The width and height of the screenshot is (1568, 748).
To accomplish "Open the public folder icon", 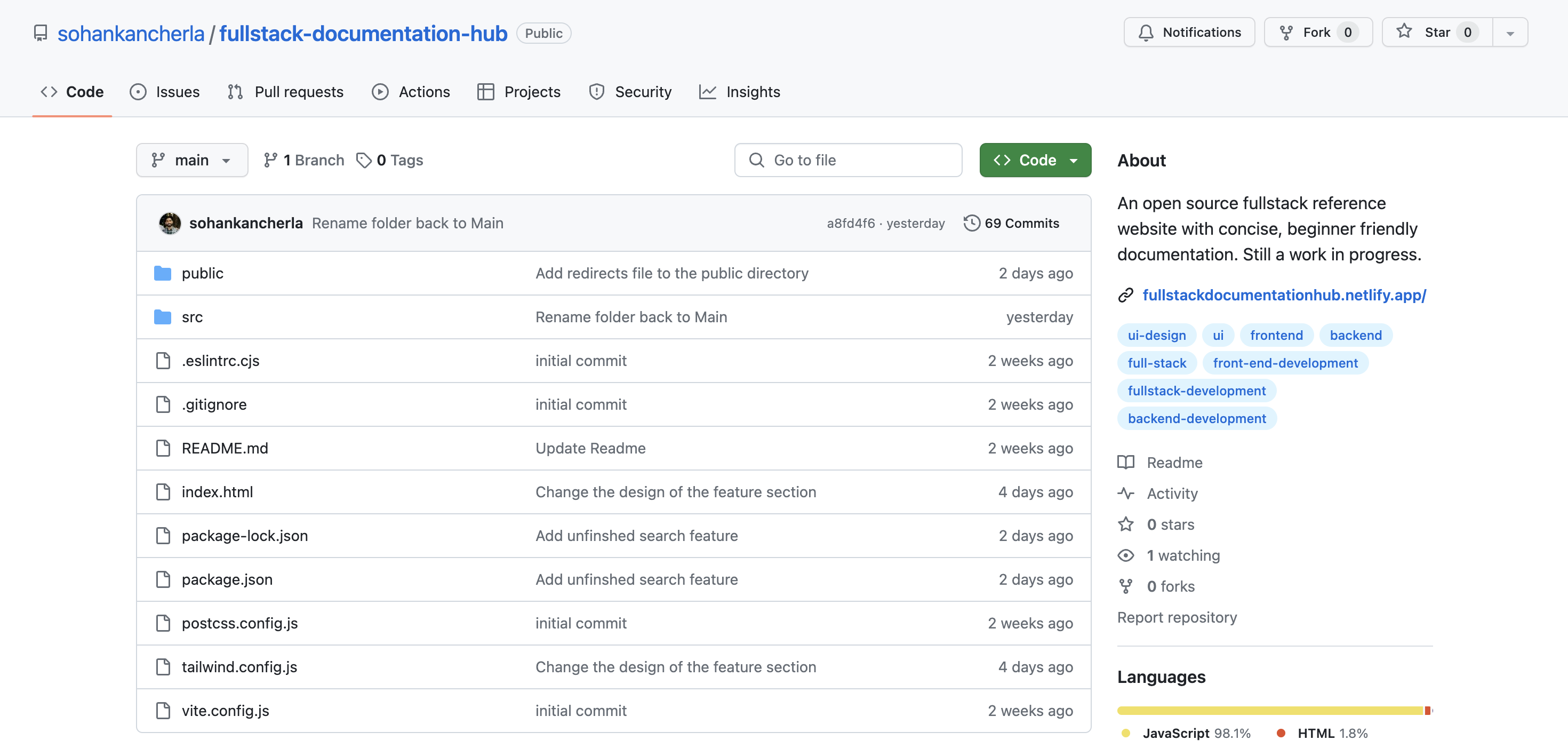I will [x=163, y=273].
